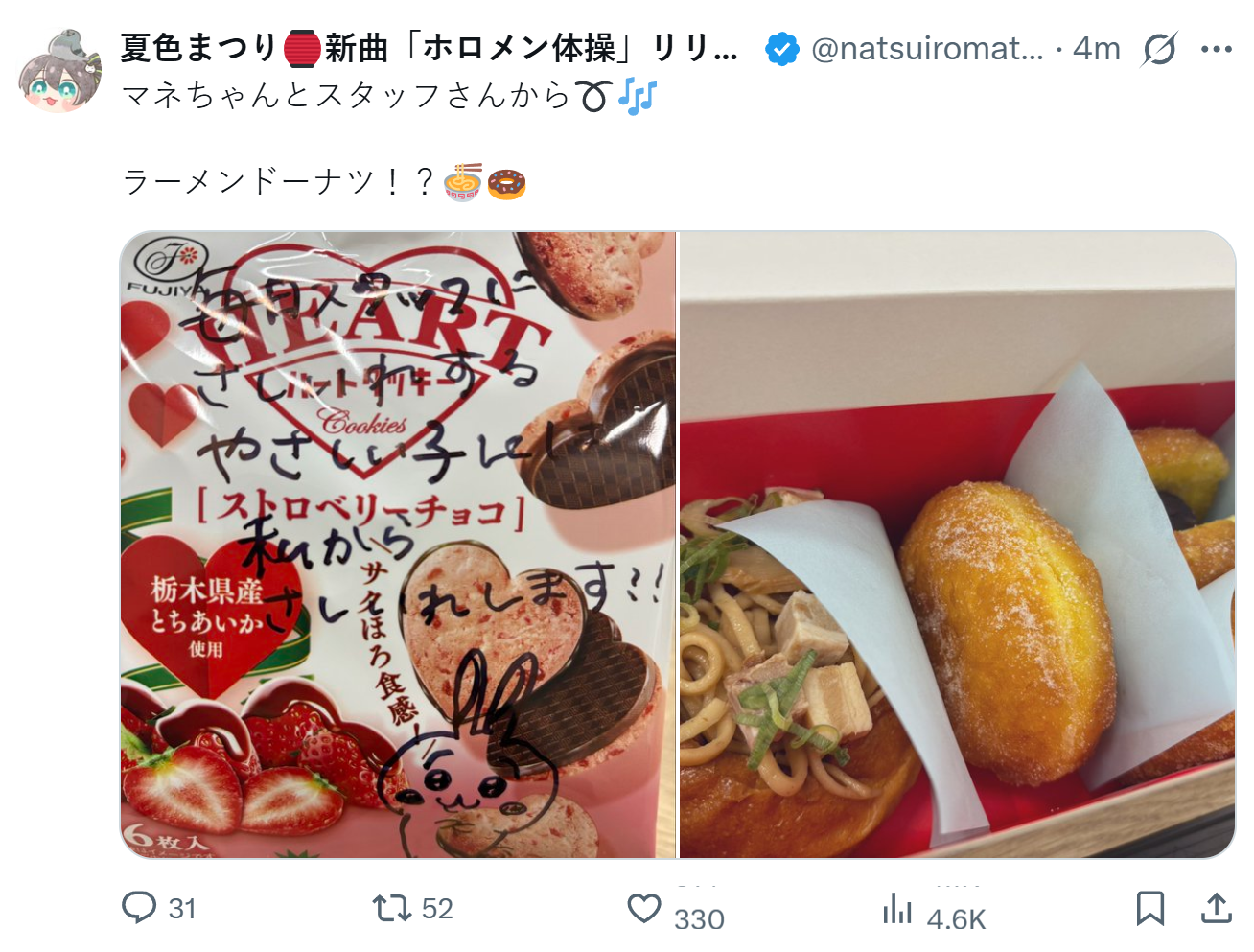Toggle the bookmark icon

[x=1150, y=908]
